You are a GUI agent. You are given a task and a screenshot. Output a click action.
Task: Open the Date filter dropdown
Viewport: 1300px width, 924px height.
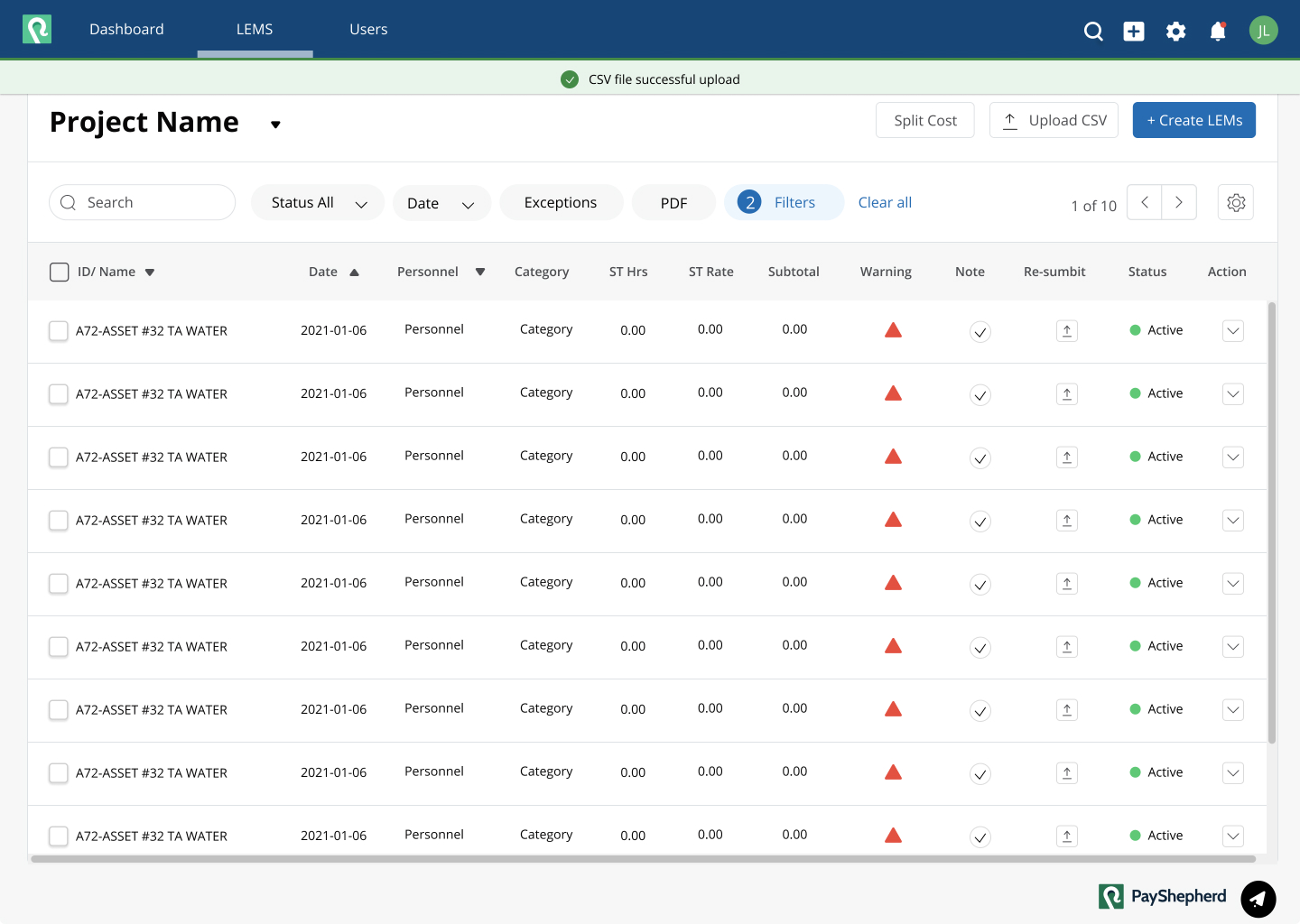(441, 203)
